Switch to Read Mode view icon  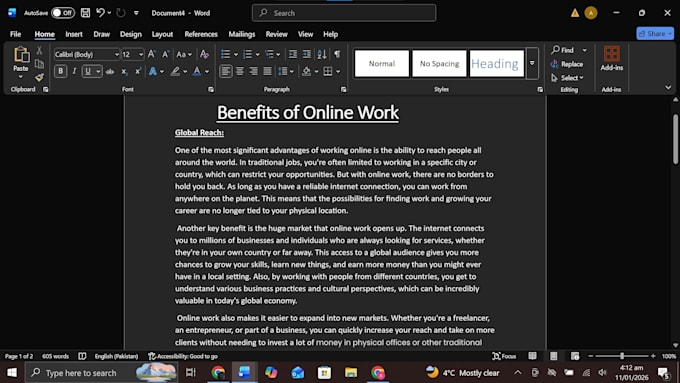533,356
